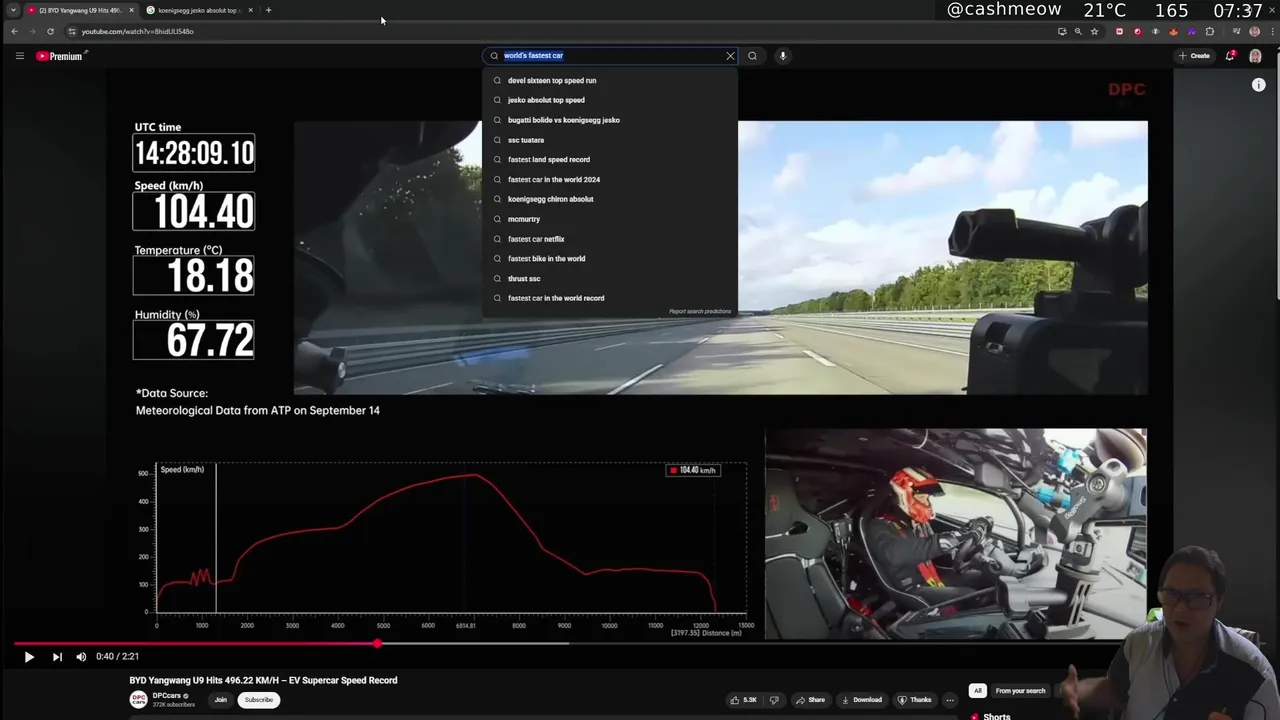The image size is (1280, 720).
Task: Reload the YouTube page
Action: pos(50,31)
